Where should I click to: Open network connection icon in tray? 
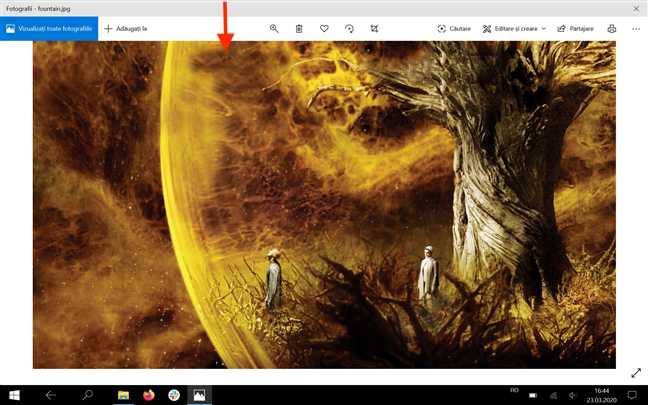tap(553, 395)
